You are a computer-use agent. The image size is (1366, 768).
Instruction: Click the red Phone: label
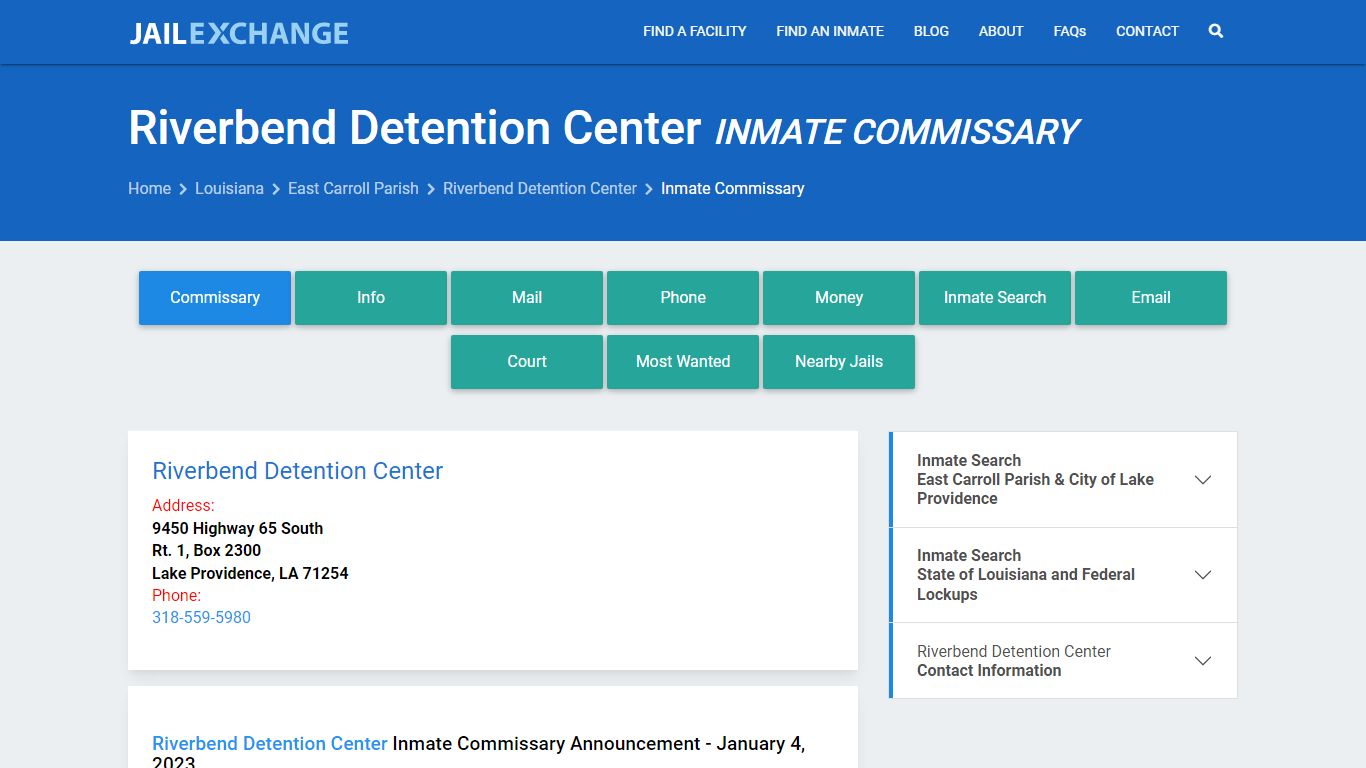(x=176, y=595)
